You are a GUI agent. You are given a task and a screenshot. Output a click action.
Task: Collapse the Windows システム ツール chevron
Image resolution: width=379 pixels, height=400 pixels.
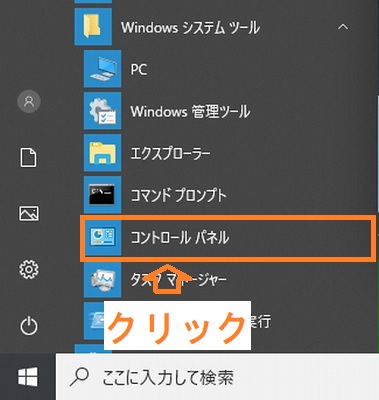pyautogui.click(x=343, y=27)
